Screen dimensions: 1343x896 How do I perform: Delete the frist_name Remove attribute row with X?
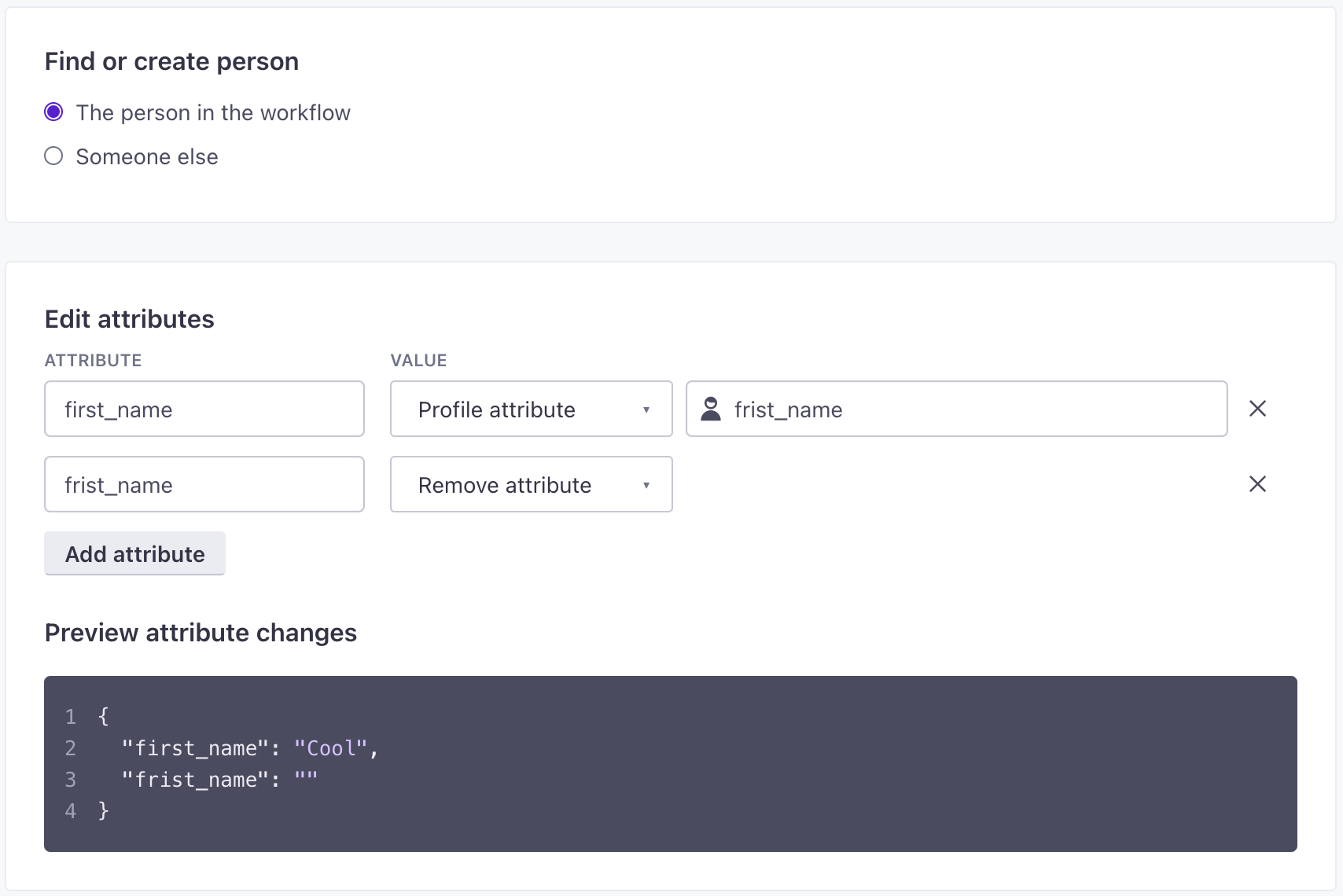1257,484
